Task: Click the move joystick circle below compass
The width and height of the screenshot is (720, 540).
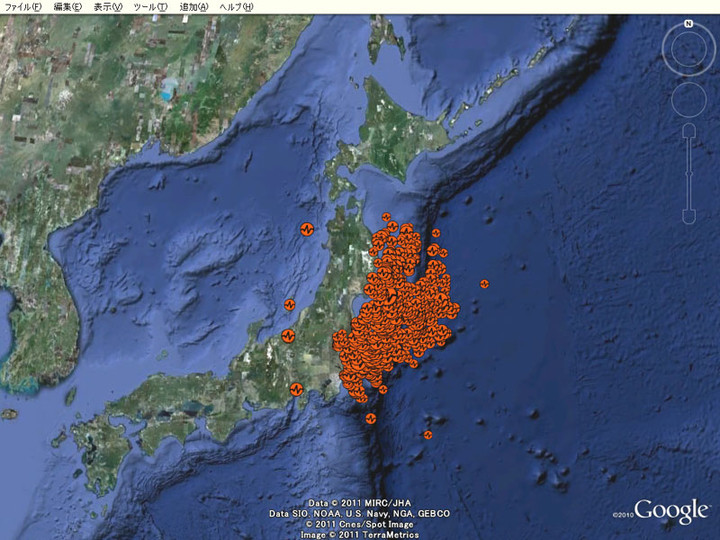Action: point(689,100)
